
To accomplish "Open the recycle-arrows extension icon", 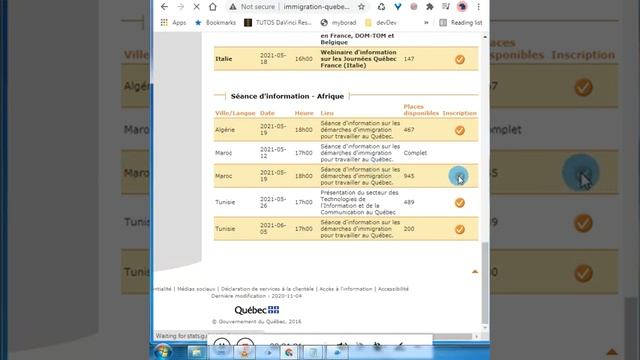I will (381, 7).
